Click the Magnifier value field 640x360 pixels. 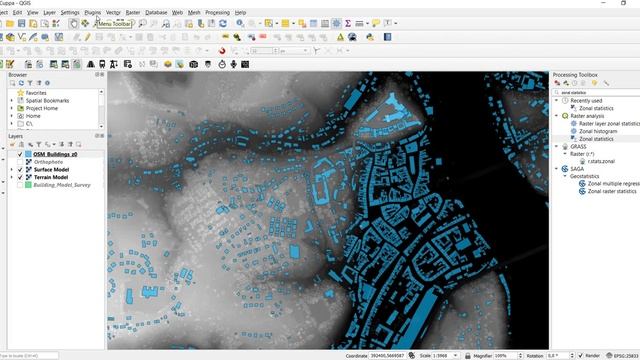505,356
